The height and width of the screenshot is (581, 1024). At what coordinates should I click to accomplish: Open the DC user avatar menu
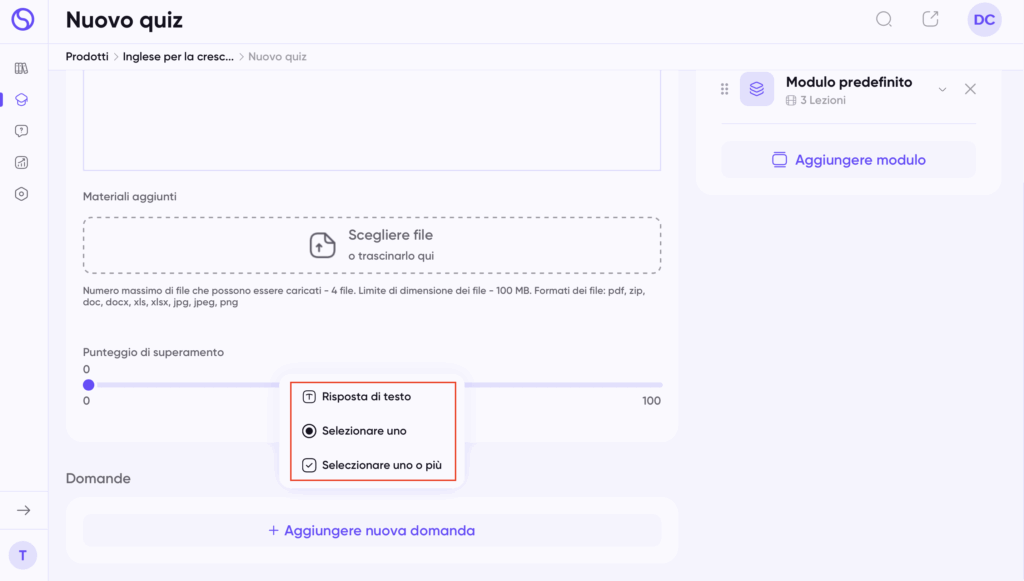[984, 20]
